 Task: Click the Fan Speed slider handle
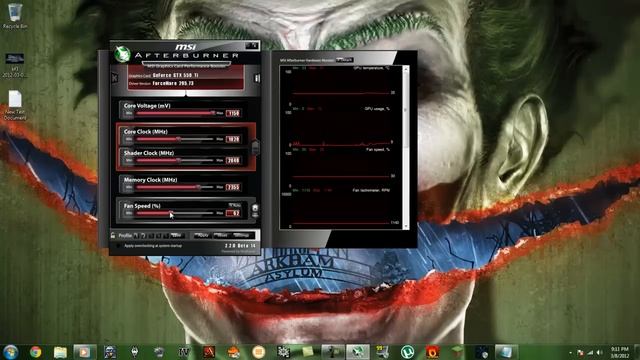(x=171, y=213)
